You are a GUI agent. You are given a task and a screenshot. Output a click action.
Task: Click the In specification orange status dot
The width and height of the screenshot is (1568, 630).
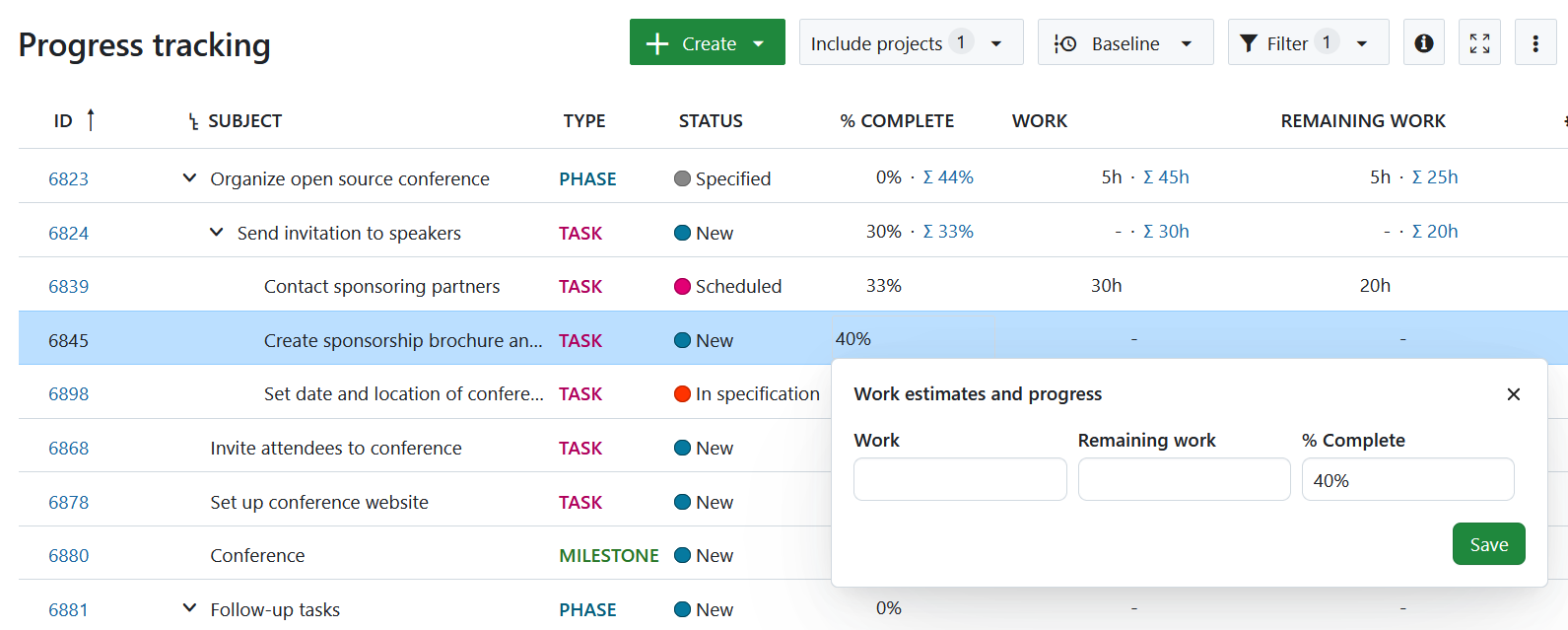tap(682, 394)
